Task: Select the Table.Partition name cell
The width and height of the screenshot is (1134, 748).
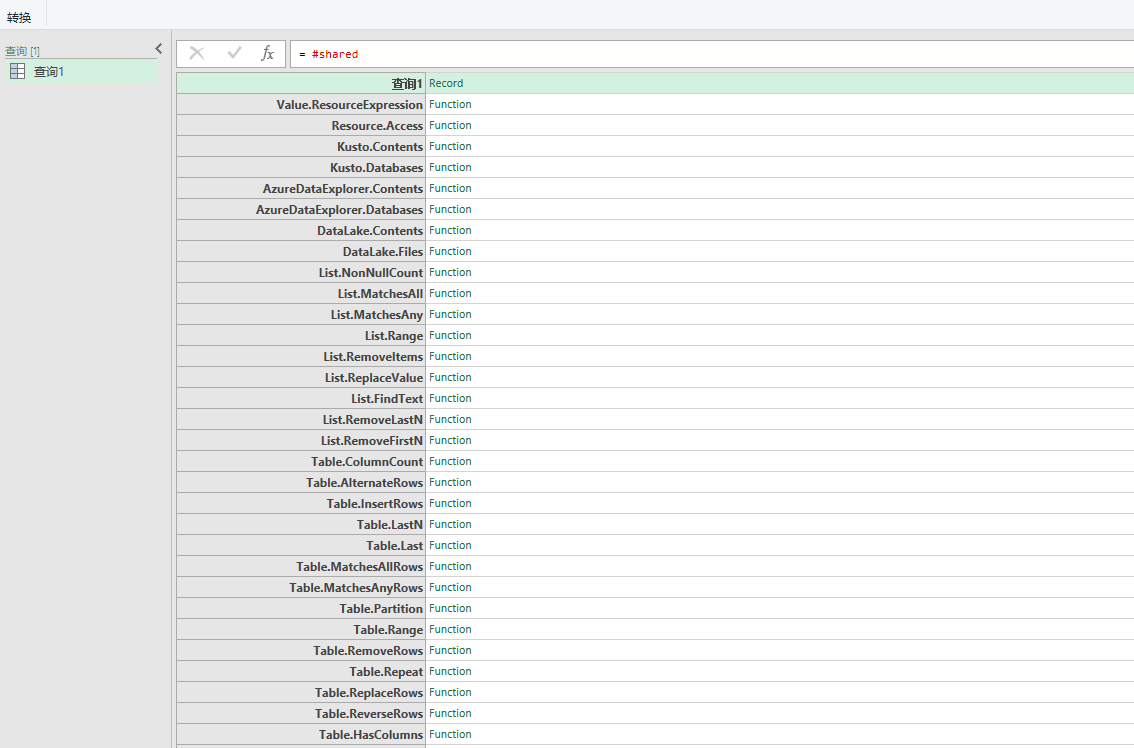Action: (x=301, y=608)
